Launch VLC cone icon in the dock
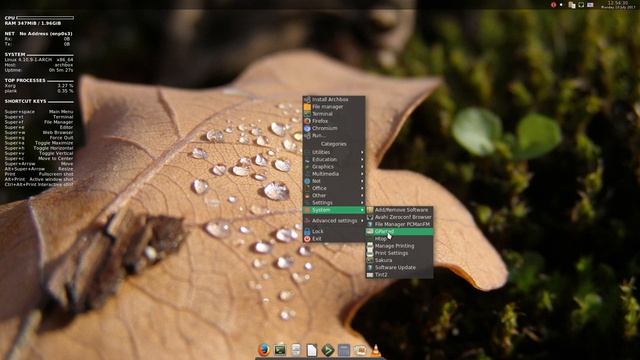640x360 pixels. (x=376, y=350)
